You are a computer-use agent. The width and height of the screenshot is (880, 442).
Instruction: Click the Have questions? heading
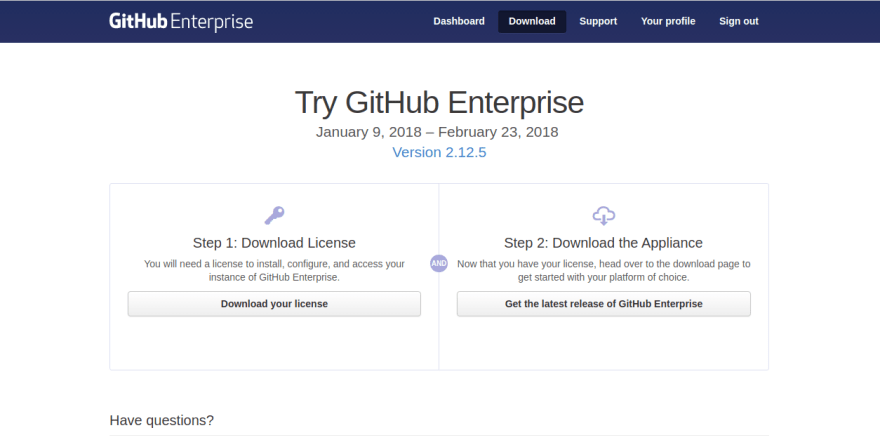(162, 421)
